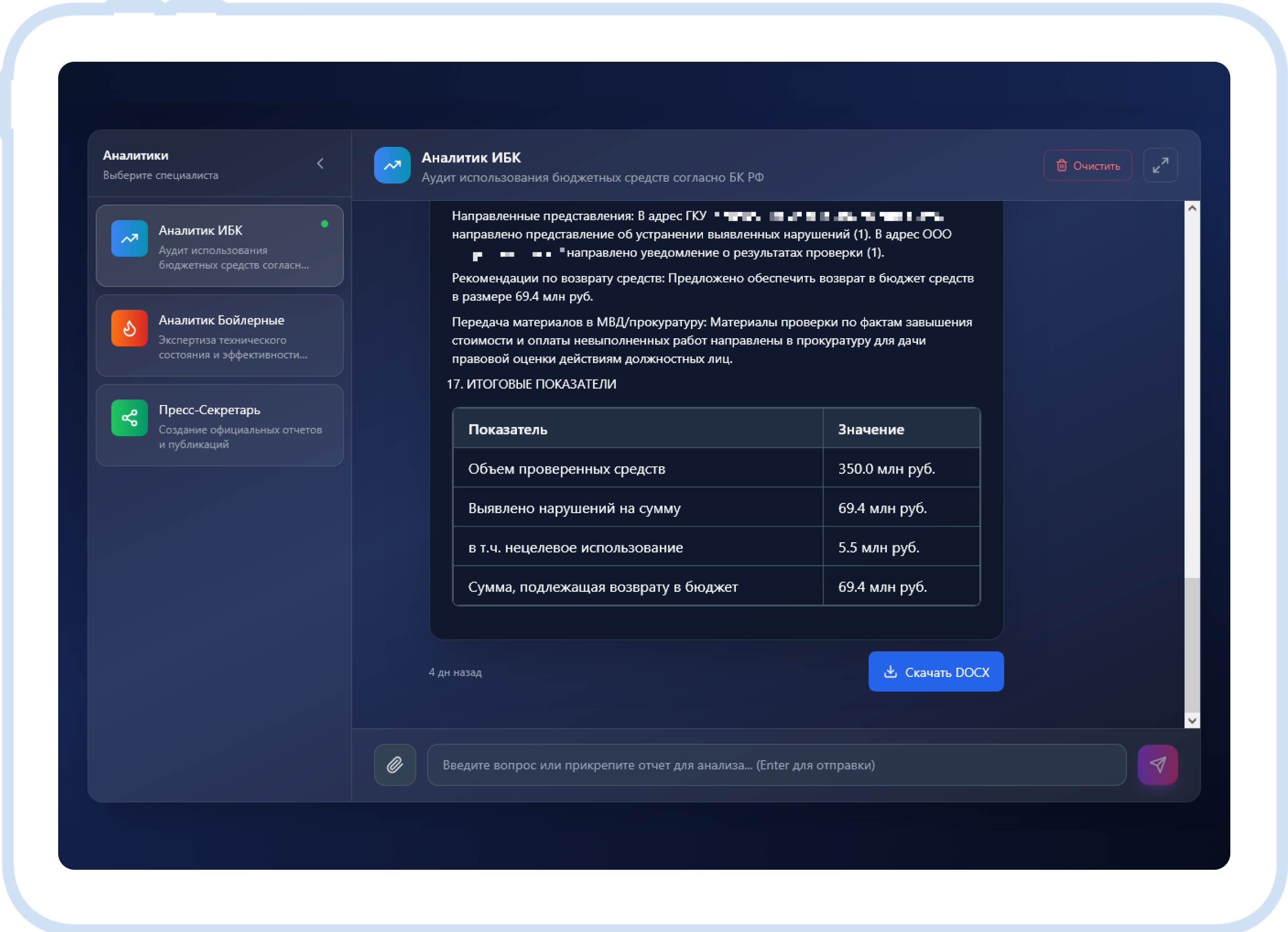1288x932 pixels.
Task: Click Аналитик ИБК blue chart icon in sidebar
Action: 130,238
